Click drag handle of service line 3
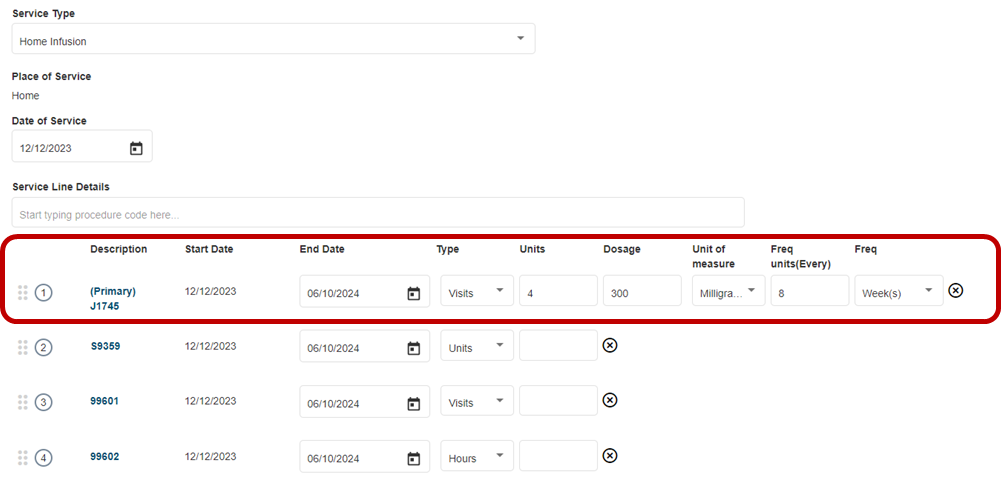This screenshot has height=483, width=1001. click(22, 402)
